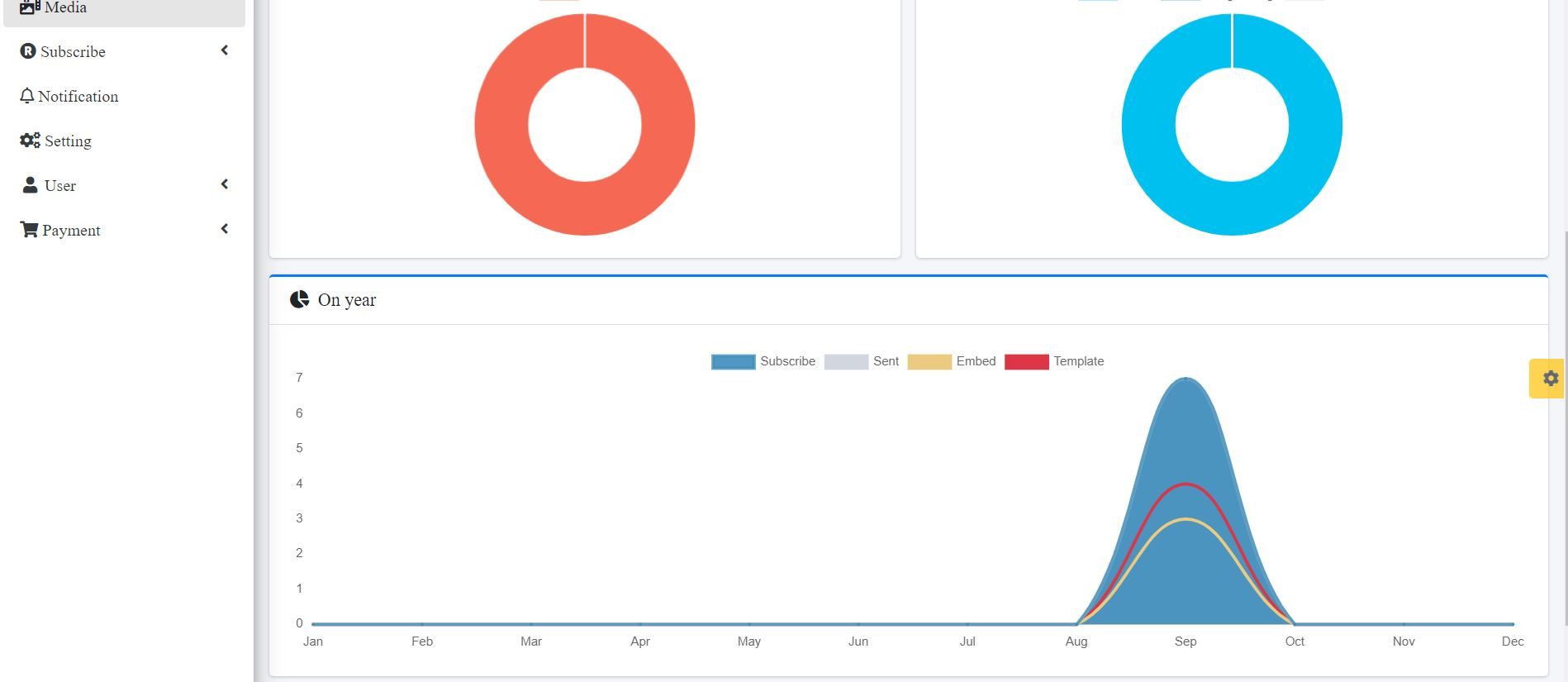The image size is (1568, 682).
Task: Open the yellow gear settings panel button
Action: pos(1547,379)
